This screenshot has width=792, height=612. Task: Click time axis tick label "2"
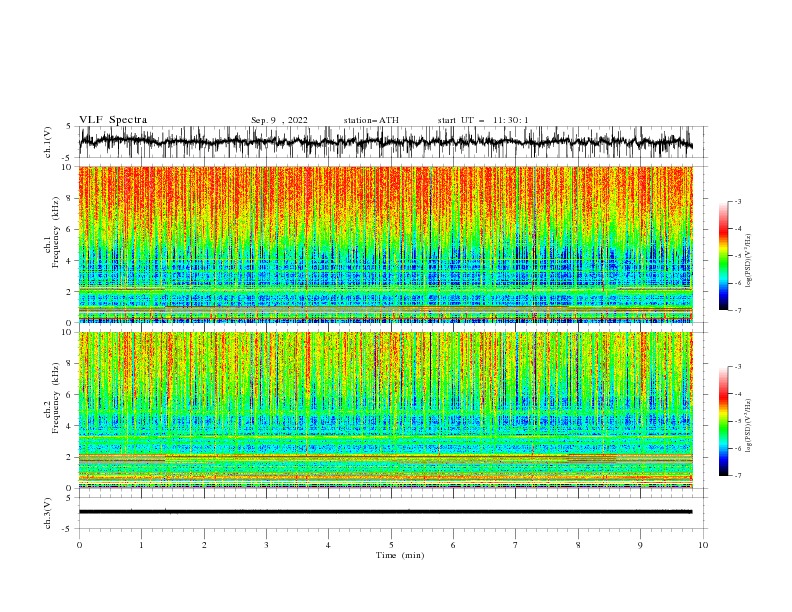(x=204, y=545)
